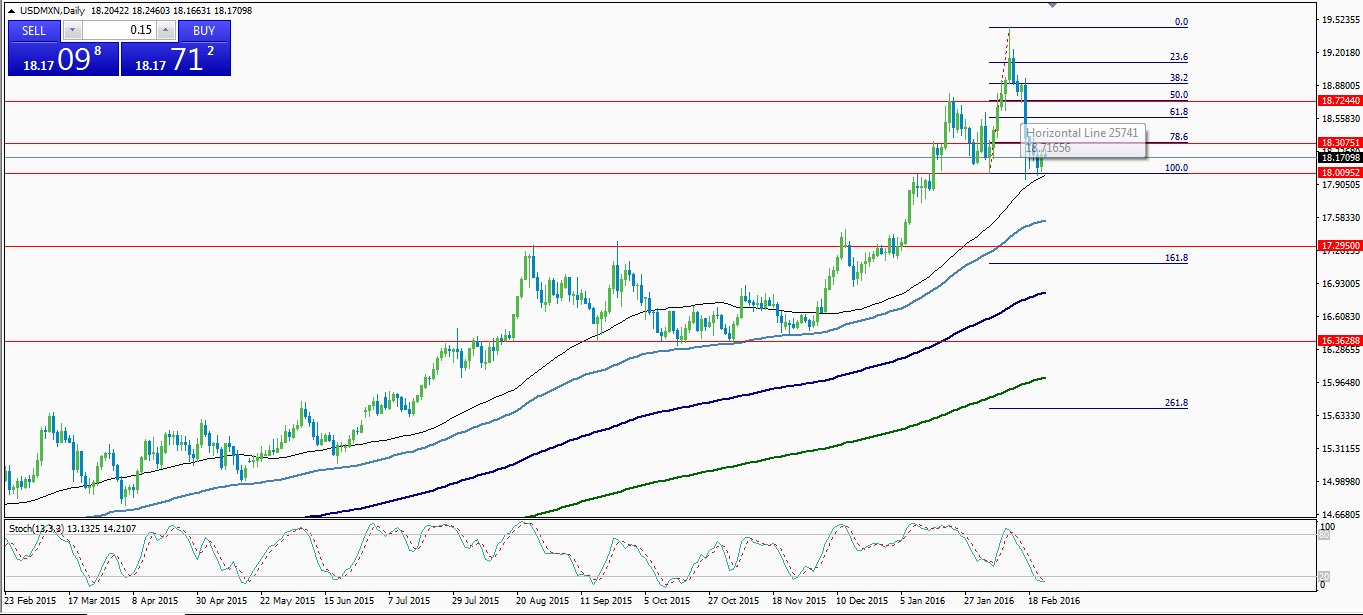Screen dimensions: 1363x615
Task: Click the SELL one-click trading button
Action: pos(34,30)
